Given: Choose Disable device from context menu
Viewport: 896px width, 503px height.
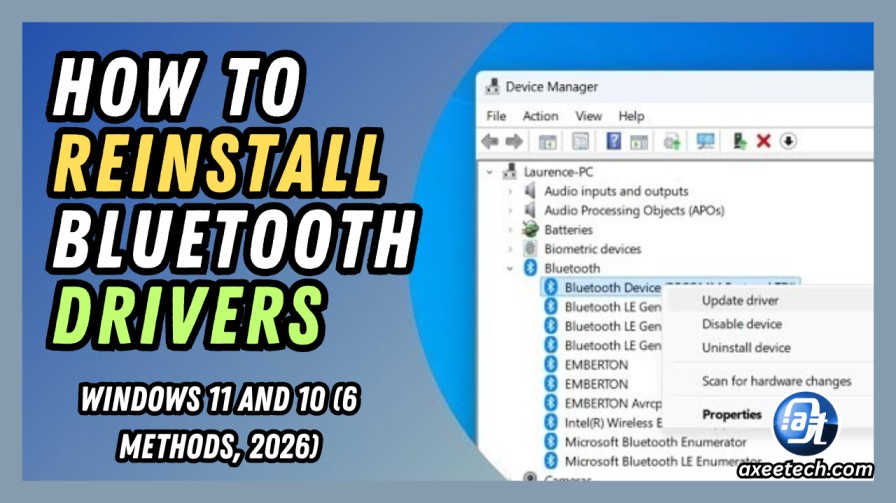Looking at the screenshot, I should coord(742,324).
